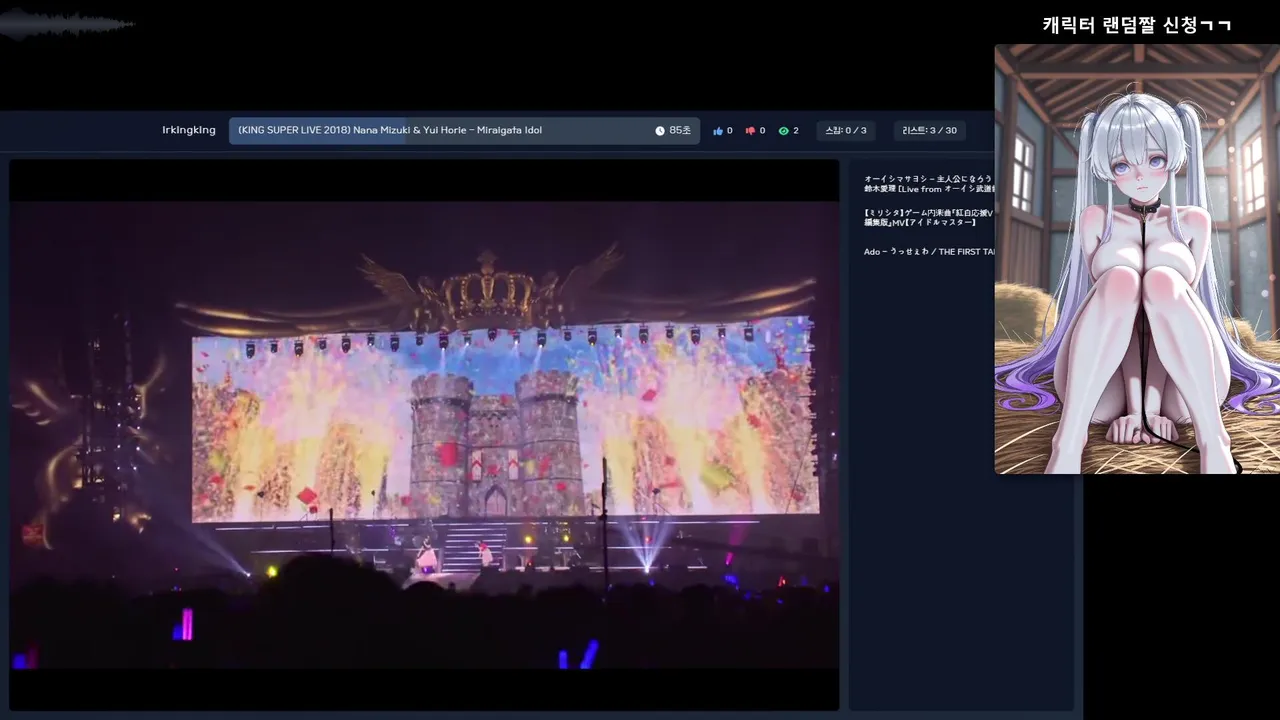Click the Irkingking requester name
1280x720 pixels.
[x=189, y=130]
